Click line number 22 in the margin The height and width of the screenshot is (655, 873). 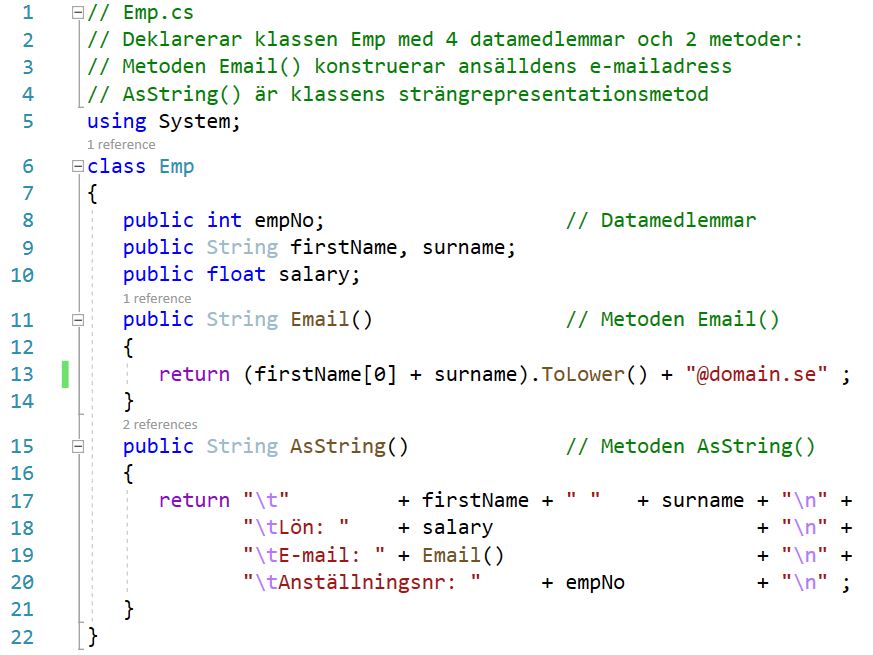(22, 637)
